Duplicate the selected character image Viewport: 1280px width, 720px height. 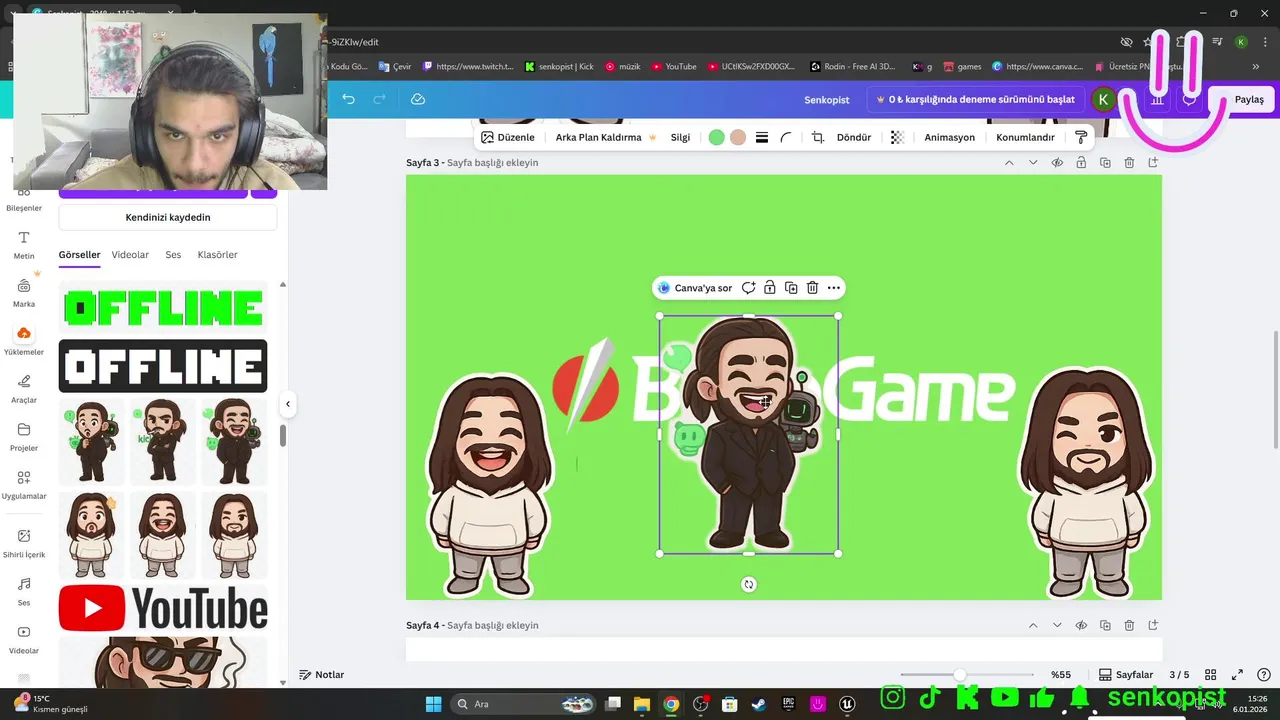[791, 288]
